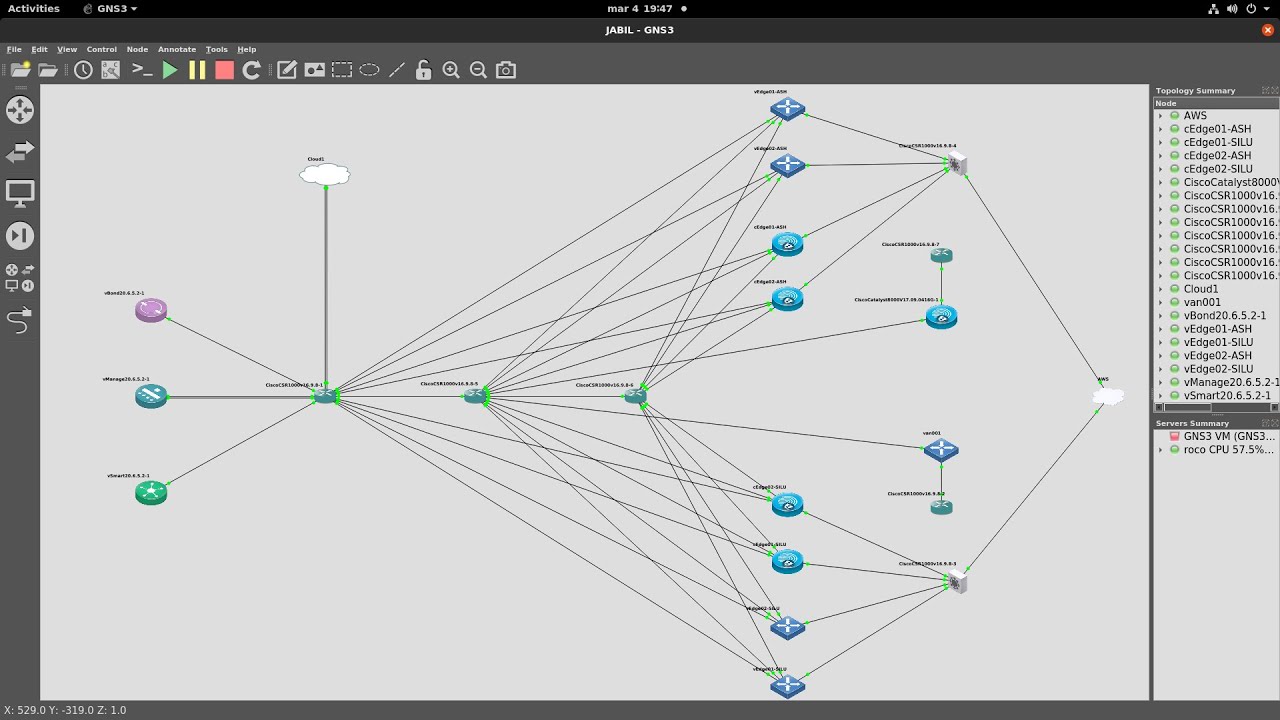Expand cEdge01-ASH tree row arrow
Image resolution: width=1280 pixels, height=720 pixels.
1161,129
